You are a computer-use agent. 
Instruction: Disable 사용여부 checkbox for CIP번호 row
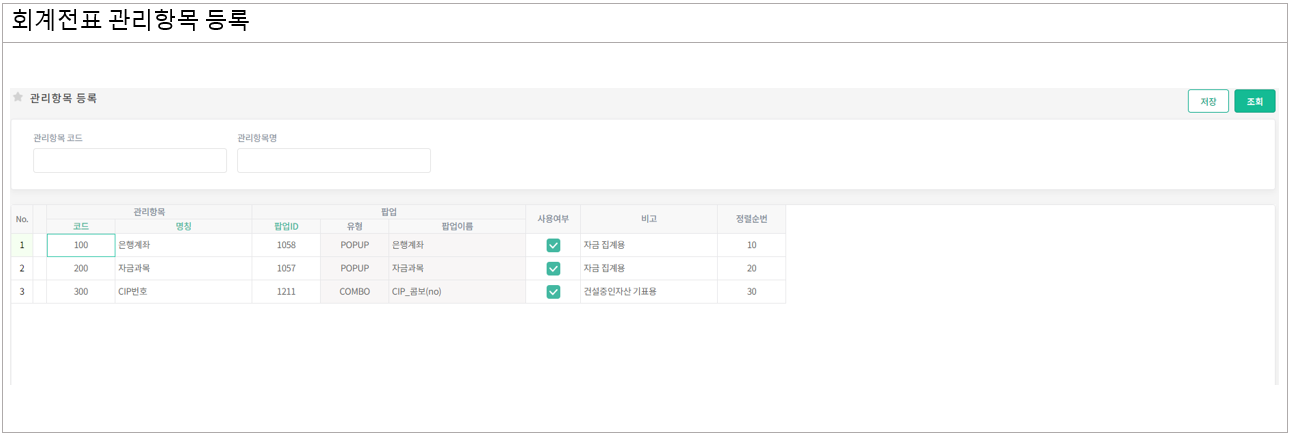coord(553,292)
